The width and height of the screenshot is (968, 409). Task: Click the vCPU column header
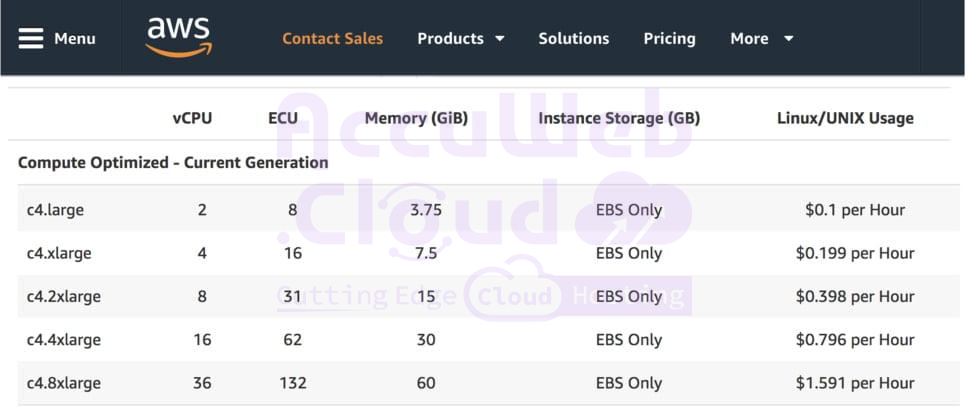pyautogui.click(x=192, y=118)
